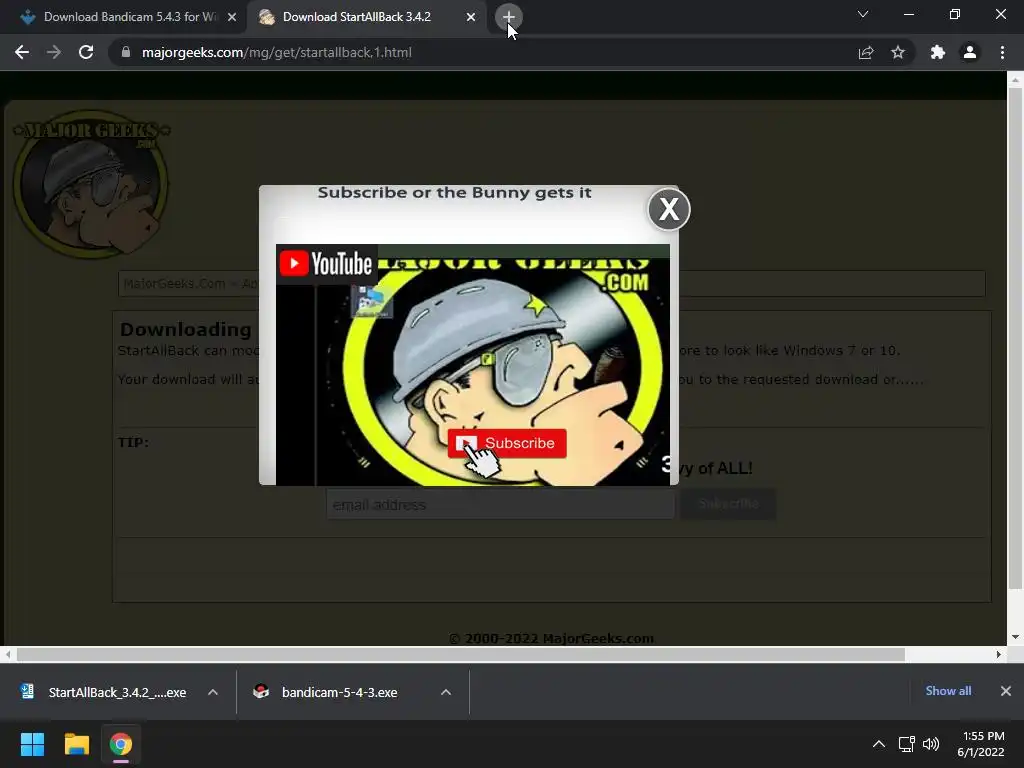Reload the current page

[x=86, y=52]
